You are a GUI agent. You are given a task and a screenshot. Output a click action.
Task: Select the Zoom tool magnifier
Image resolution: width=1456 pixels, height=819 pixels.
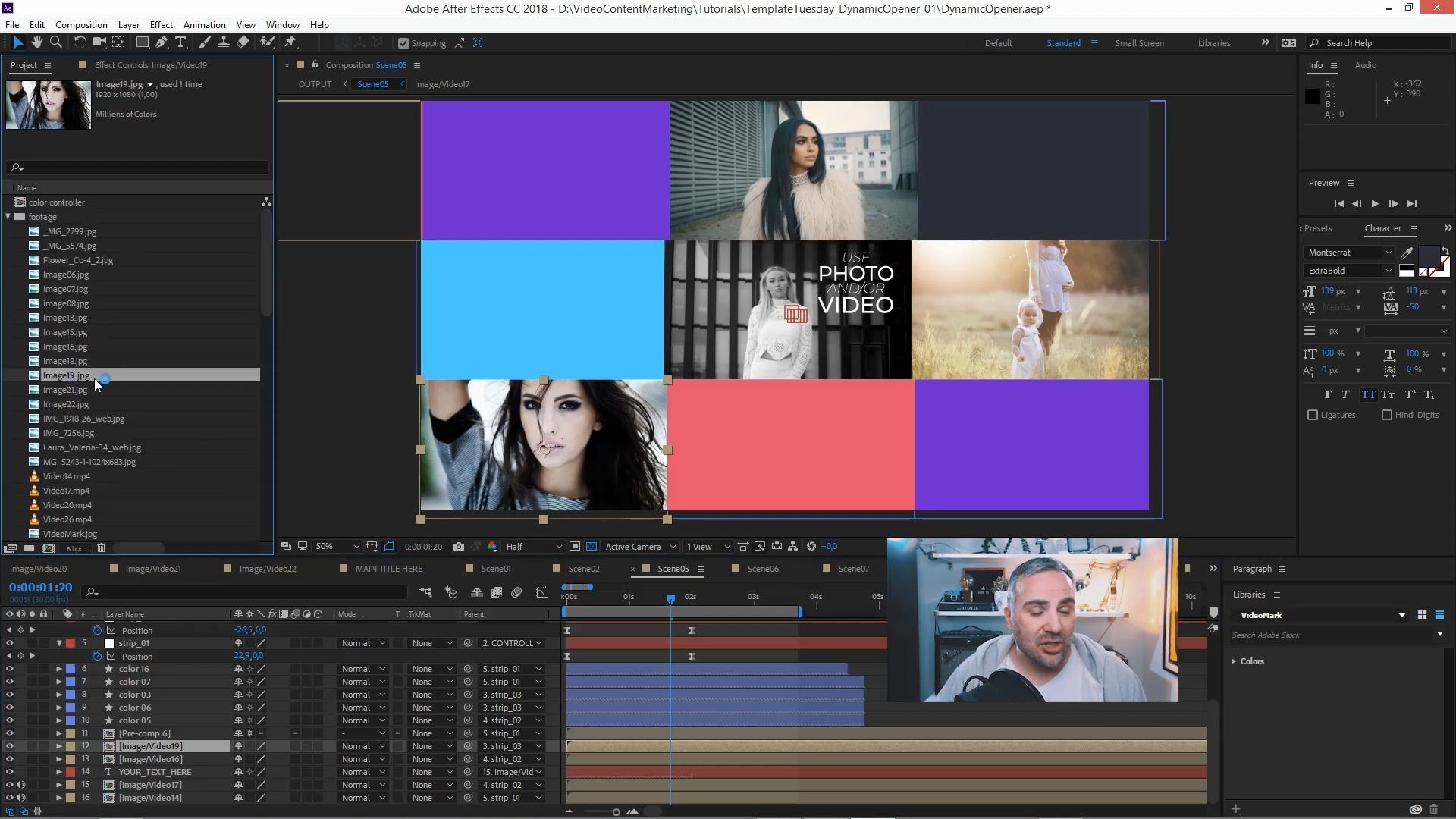(55, 42)
